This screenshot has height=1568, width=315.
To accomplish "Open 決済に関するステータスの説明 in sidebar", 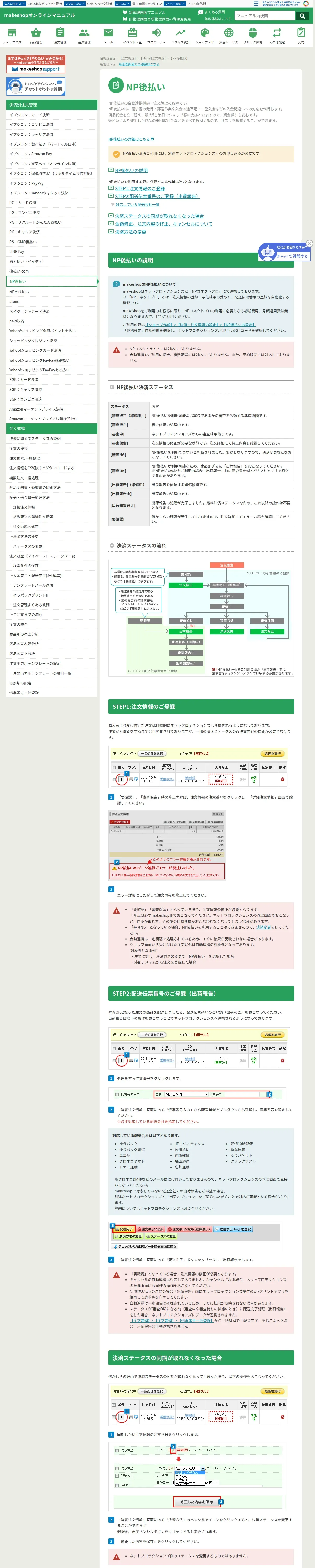I will 52,438.
